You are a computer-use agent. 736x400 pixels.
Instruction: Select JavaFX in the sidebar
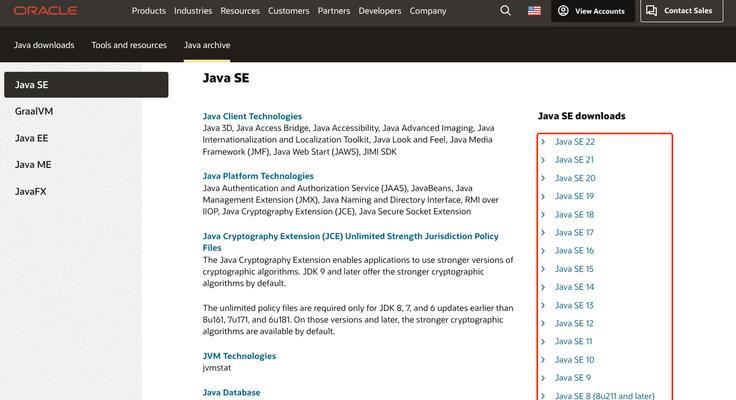coord(31,192)
